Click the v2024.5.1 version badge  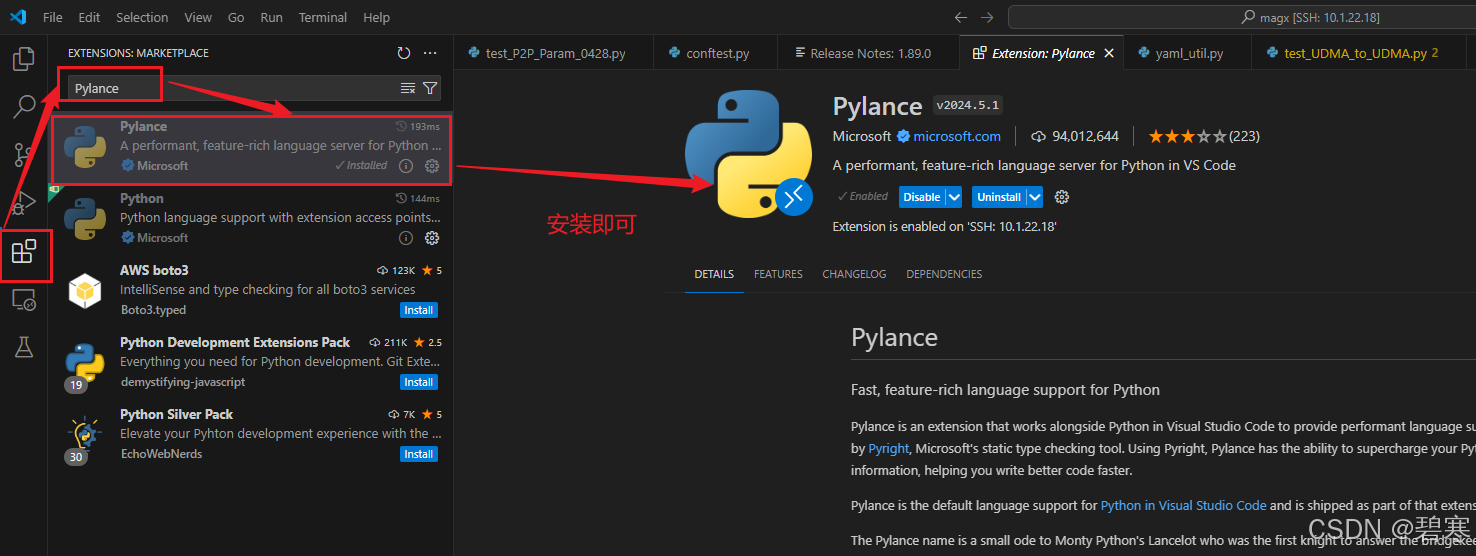(967, 105)
